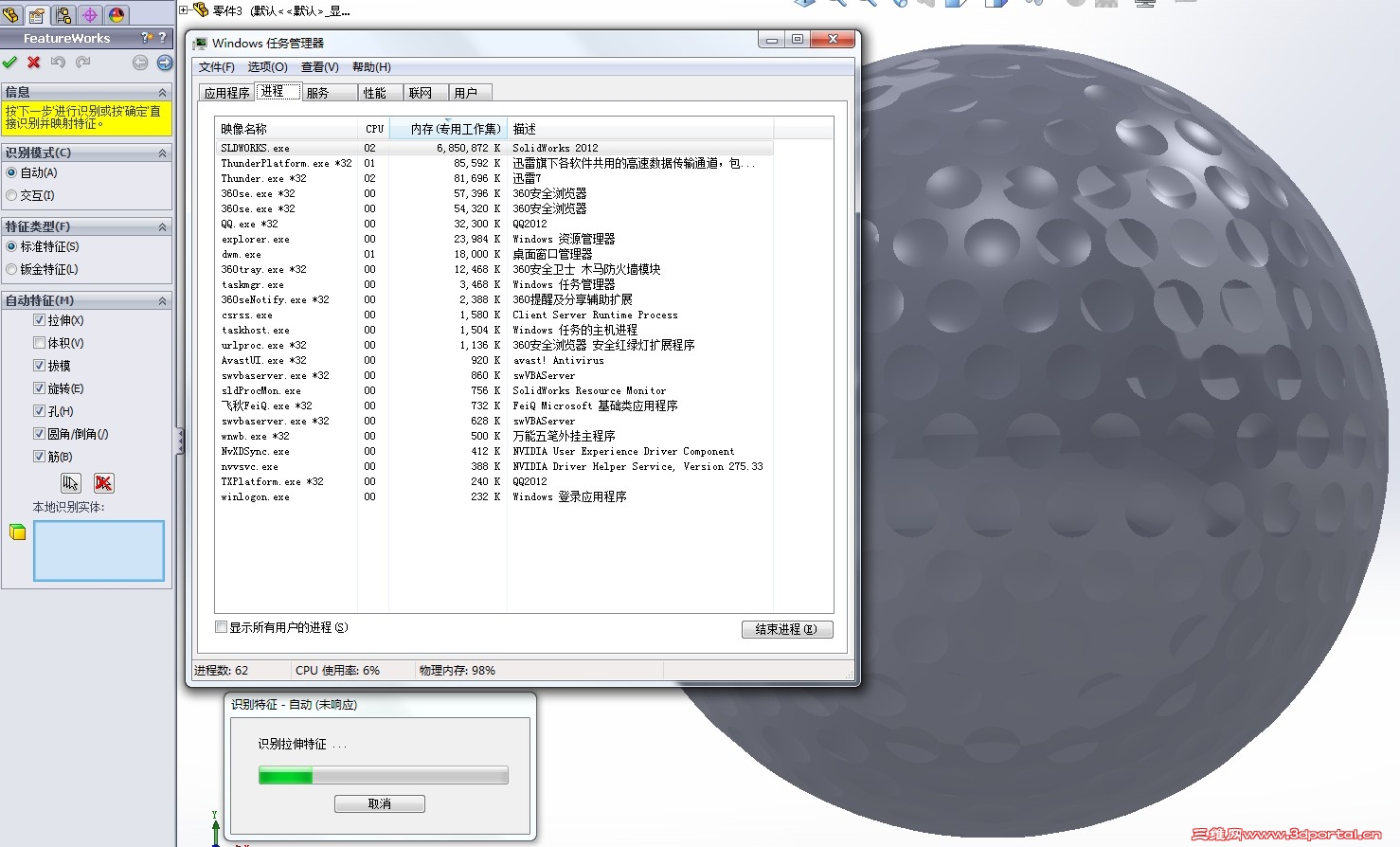Select the sldProcMon.exe process row
The width and height of the screenshot is (1400, 847).
pyautogui.click(x=494, y=390)
